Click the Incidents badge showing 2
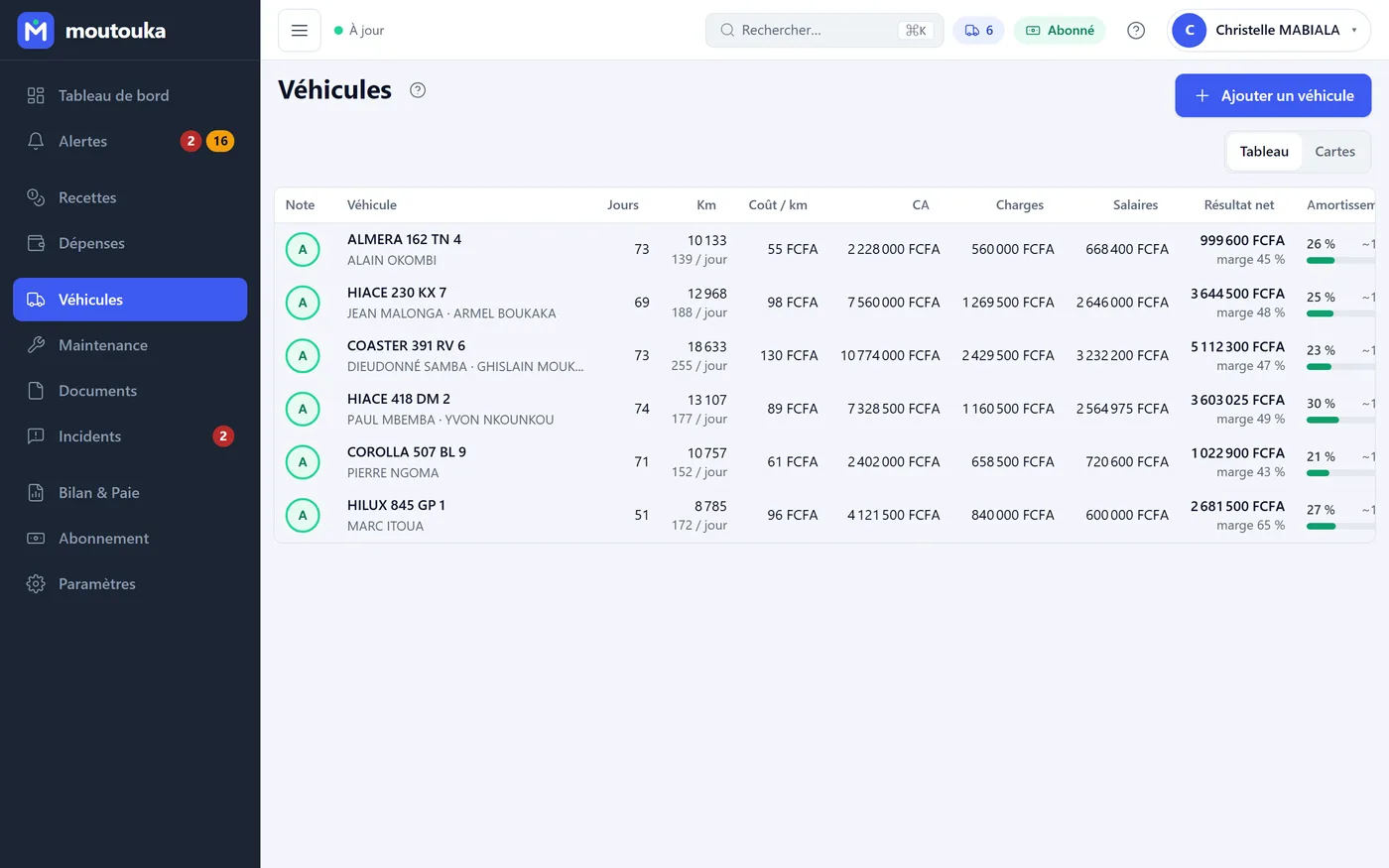This screenshot has width=1389, height=868. 223,436
